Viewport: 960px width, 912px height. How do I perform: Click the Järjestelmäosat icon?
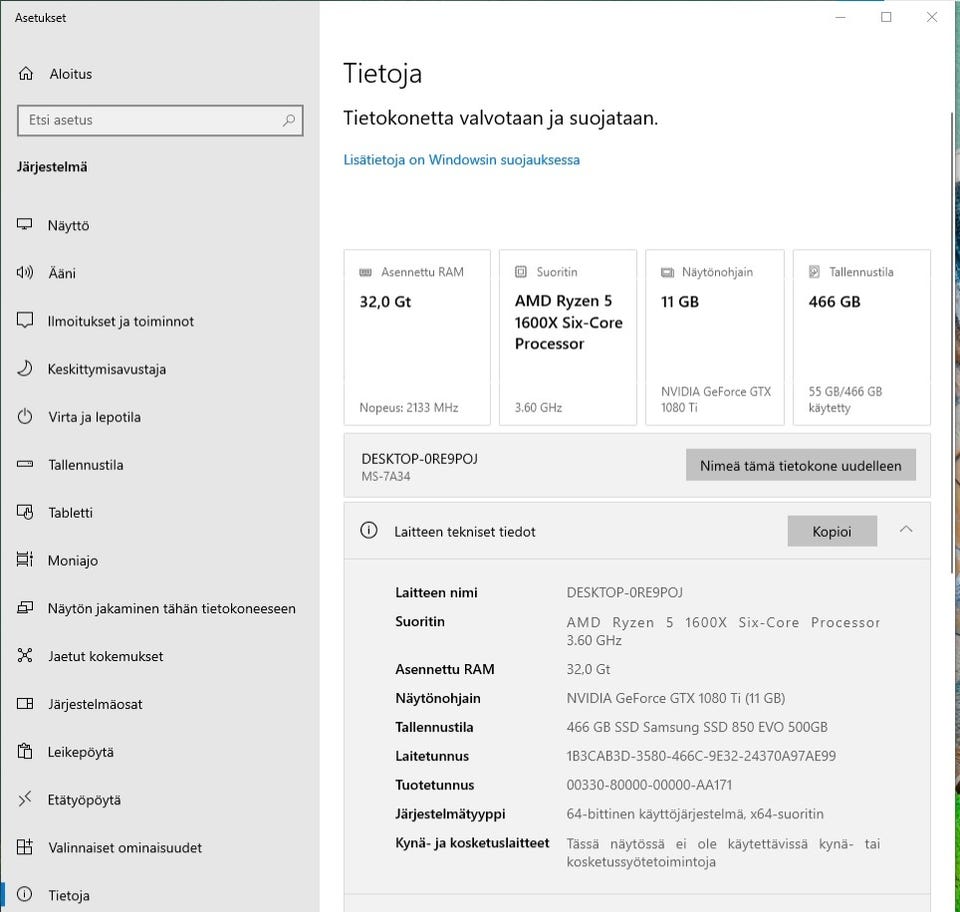click(24, 703)
